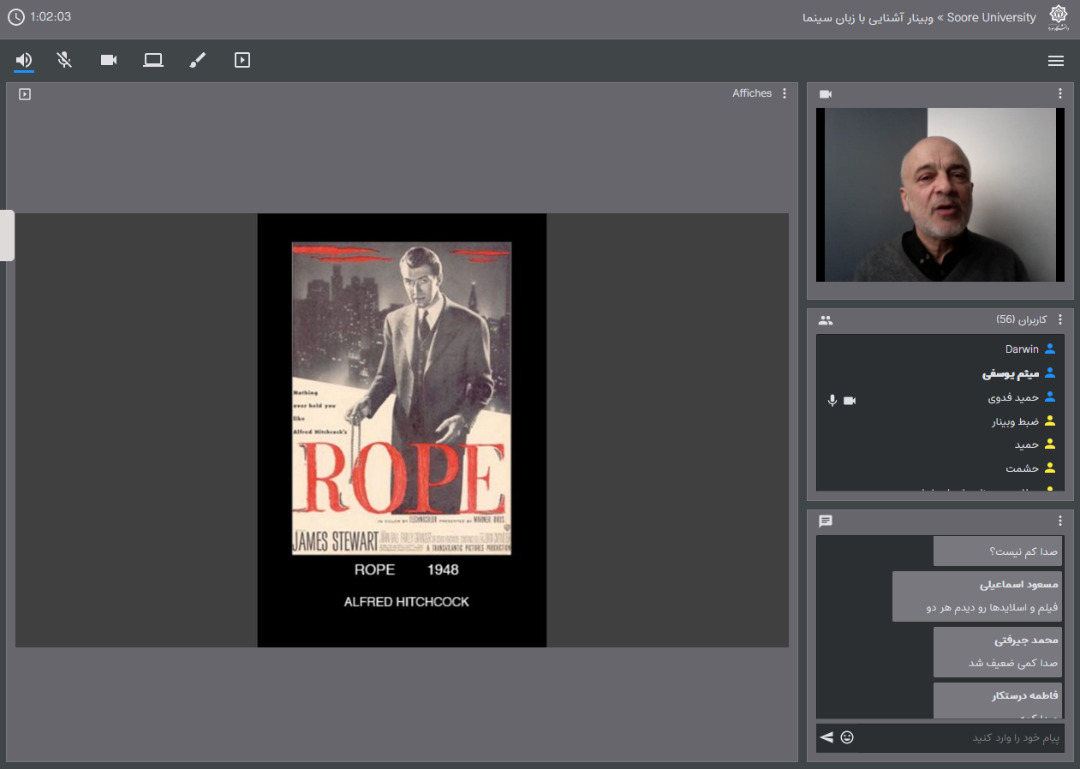Unmute the microphone in the toolbar
Viewport: 1080px width, 769px height.
(x=64, y=60)
